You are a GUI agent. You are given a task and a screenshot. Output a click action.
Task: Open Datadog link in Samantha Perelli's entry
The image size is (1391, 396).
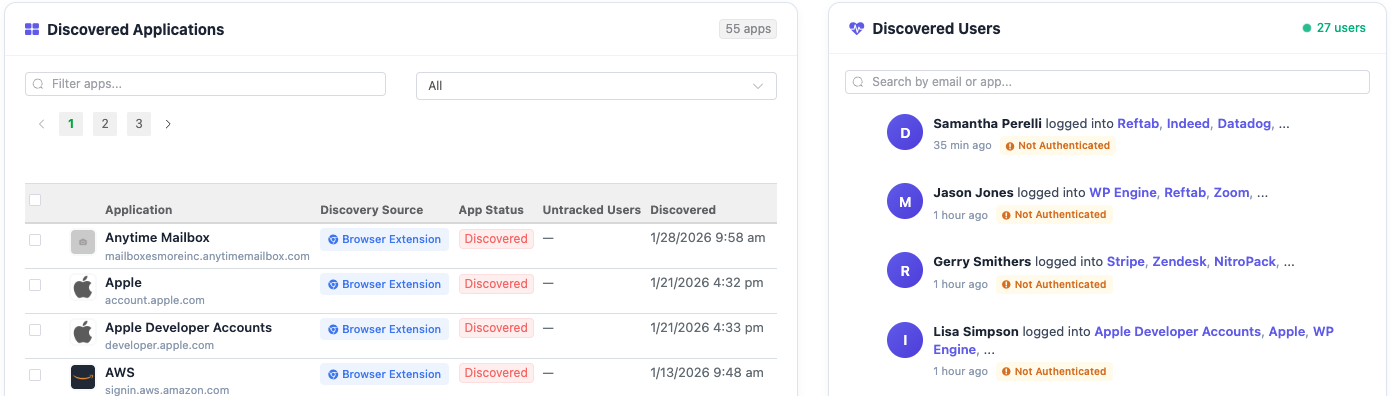(1244, 124)
